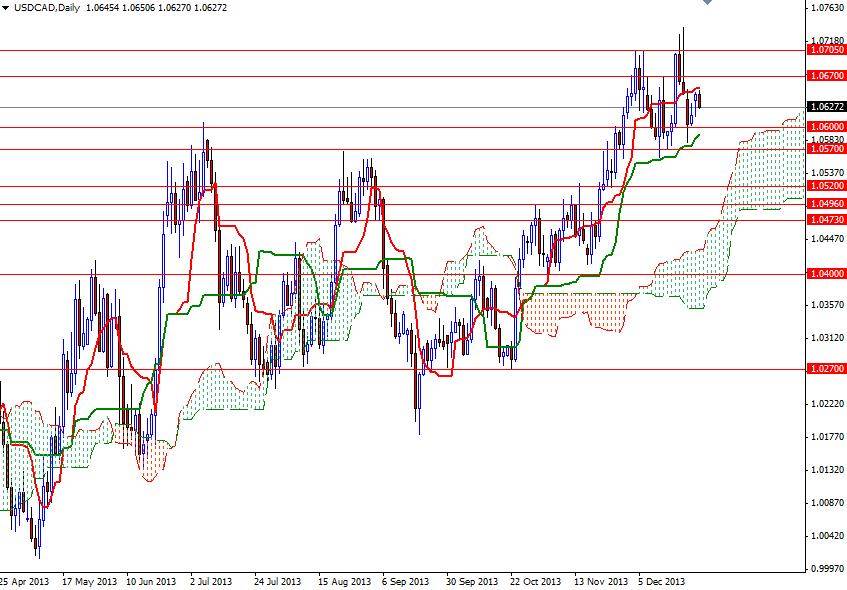Select the 1.07630 value on the price scale
This screenshot has height=590, width=847.
(826, 8)
